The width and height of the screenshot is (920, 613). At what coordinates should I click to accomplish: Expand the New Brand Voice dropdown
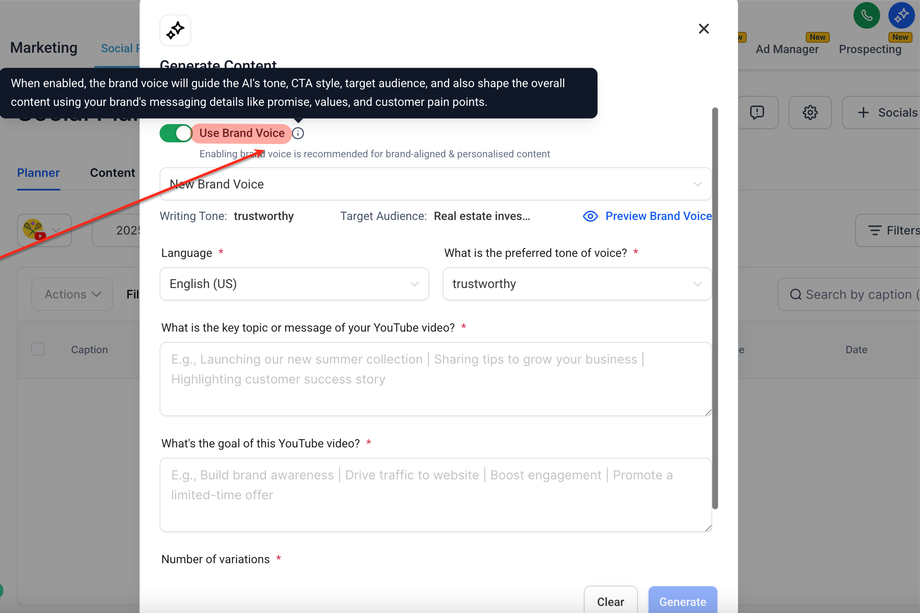436,184
